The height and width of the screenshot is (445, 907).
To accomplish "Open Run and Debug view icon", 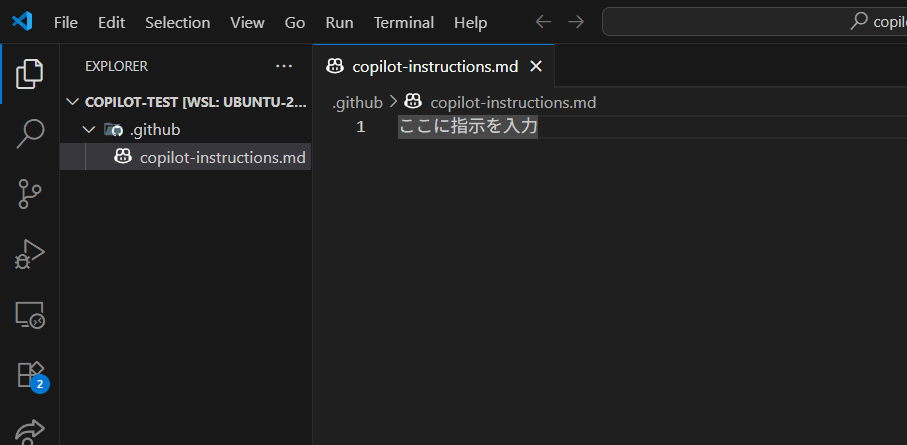I will click(30, 255).
